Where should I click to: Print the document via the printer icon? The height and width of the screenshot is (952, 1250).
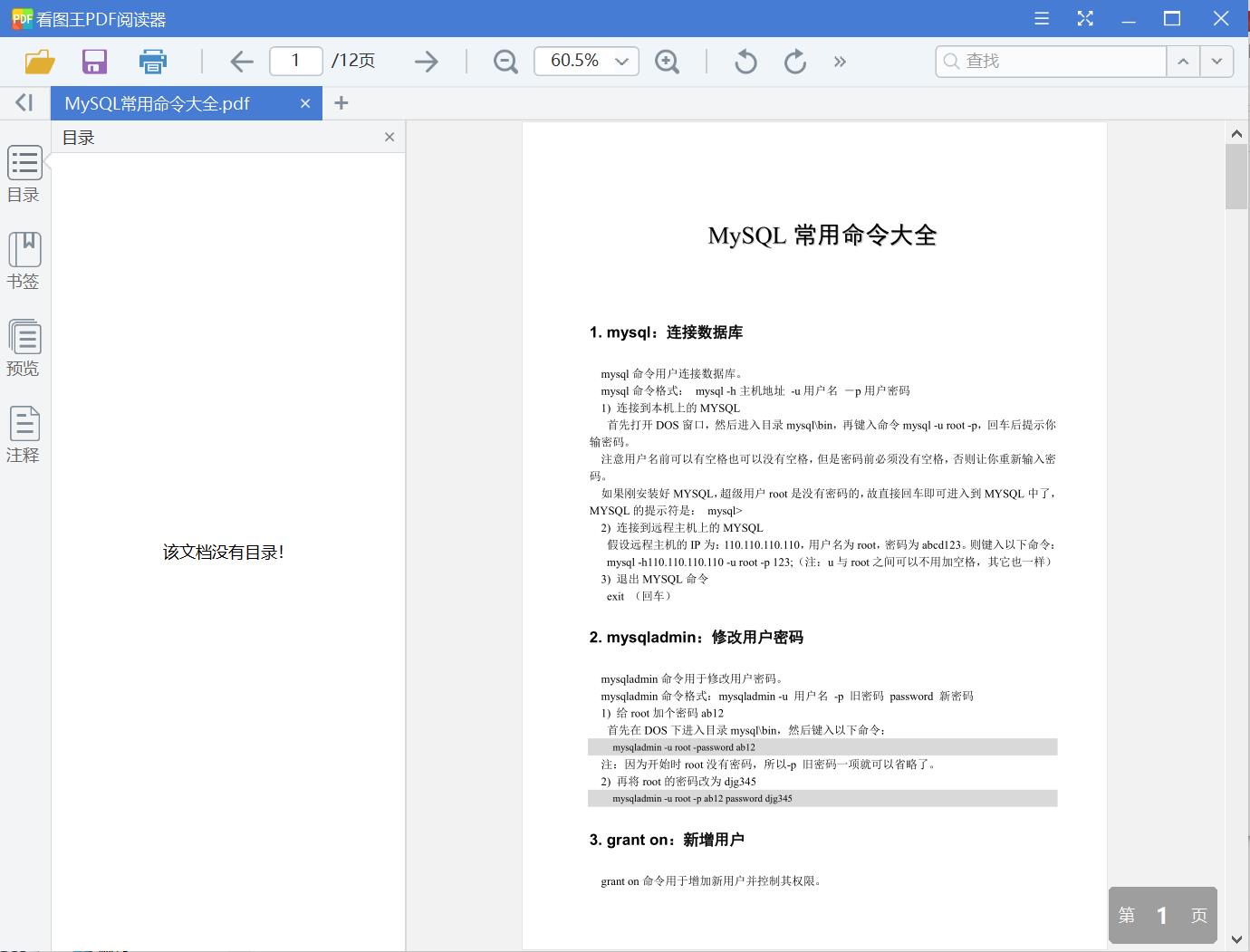click(x=152, y=61)
